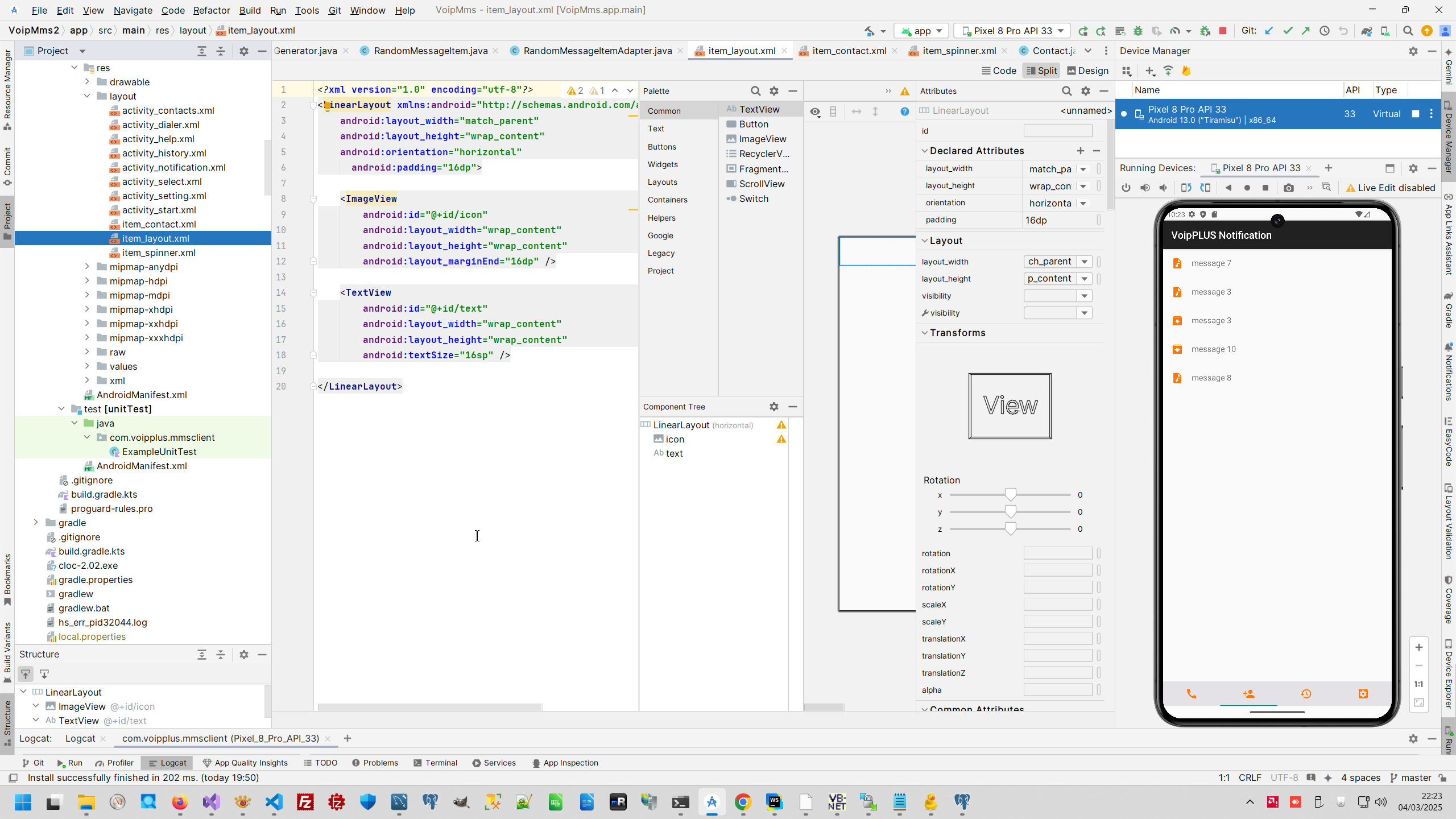Take emulator screenshot with camera icon
Image resolution: width=1456 pixels, height=819 pixels.
point(1289,188)
